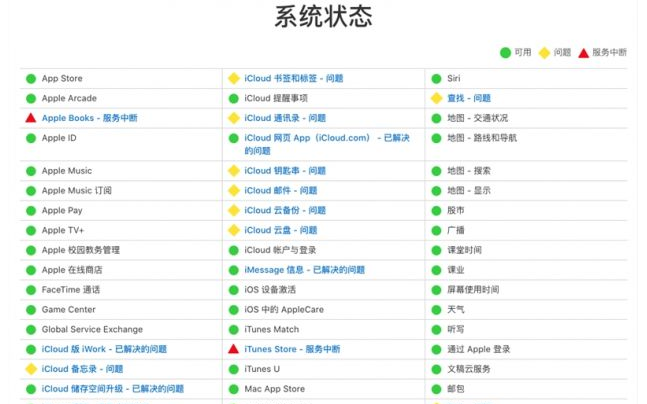Click yellow diamond icon beside 查找
The height and width of the screenshot is (404, 647).
[437, 98]
